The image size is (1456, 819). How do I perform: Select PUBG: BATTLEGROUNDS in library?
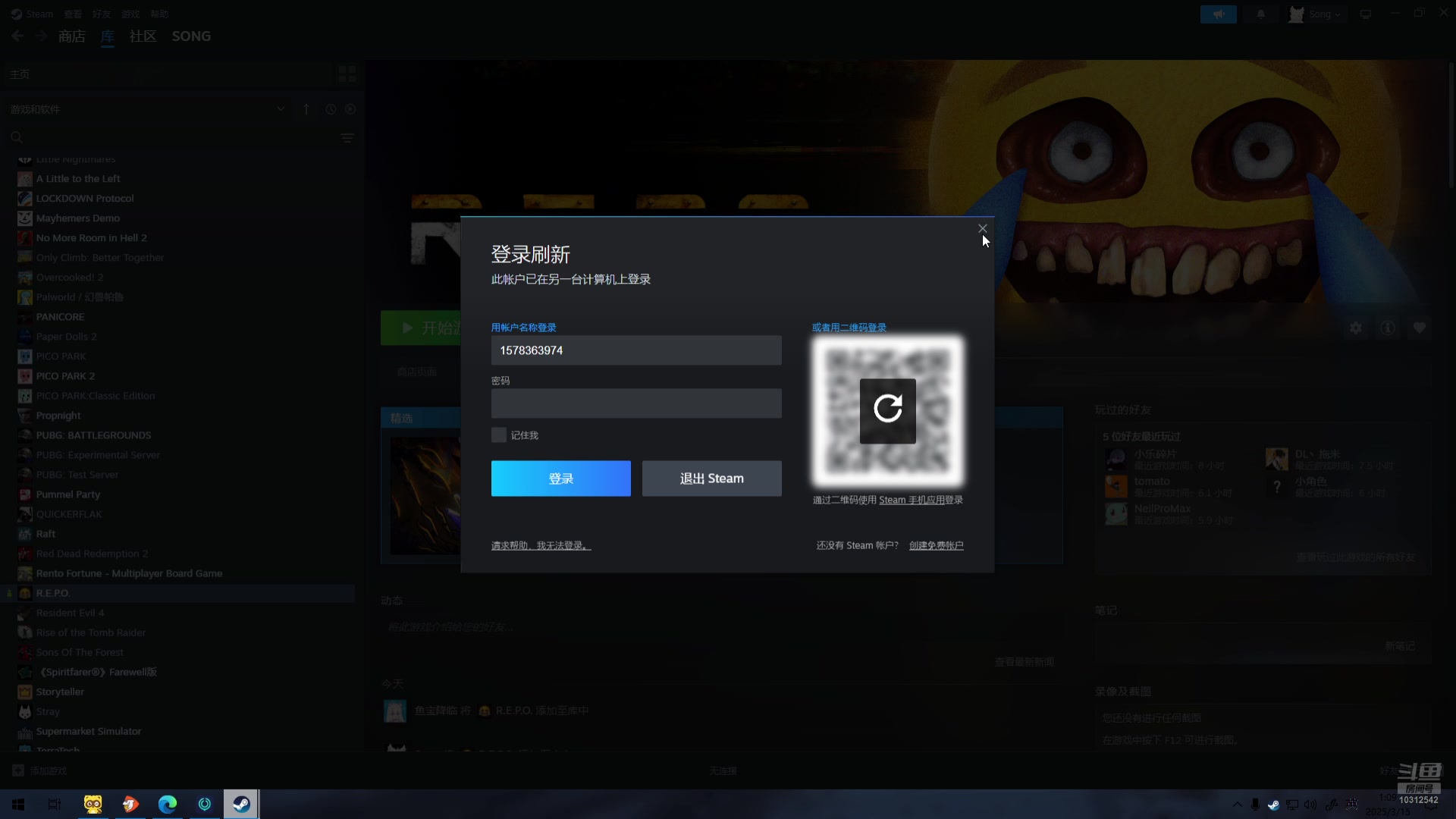(x=93, y=435)
